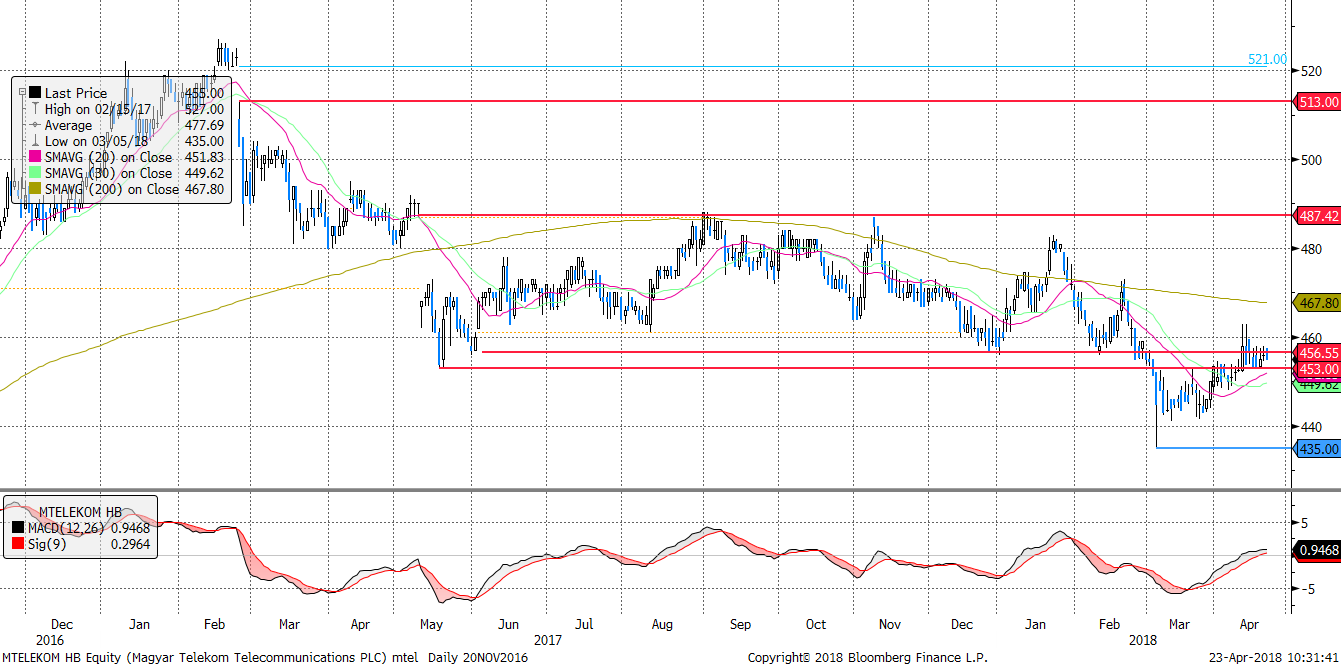Viewport: 1341px width, 666px height.
Task: Click the 2018 year label on time axis
Action: [x=1142, y=639]
